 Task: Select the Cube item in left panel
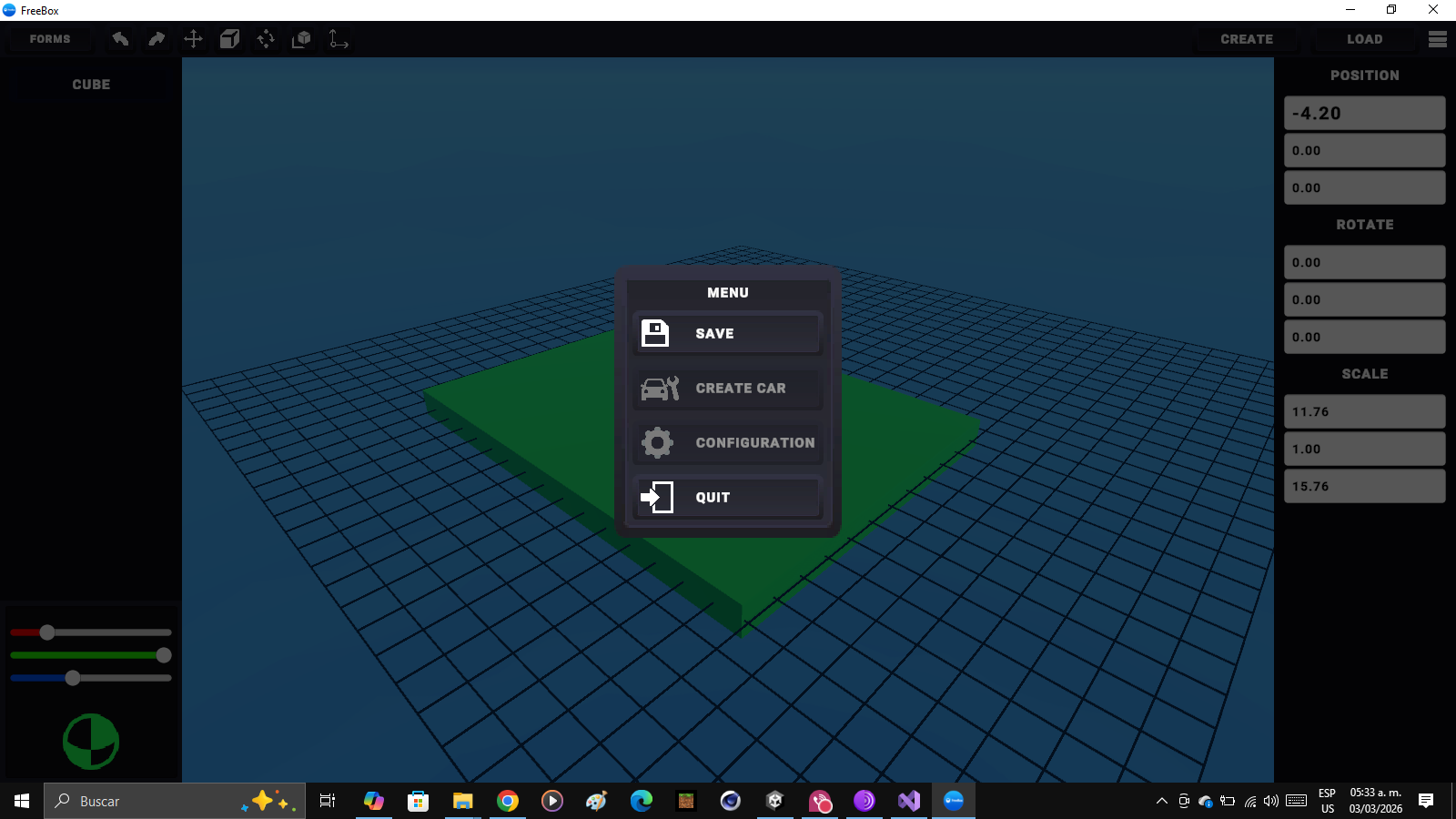click(91, 85)
